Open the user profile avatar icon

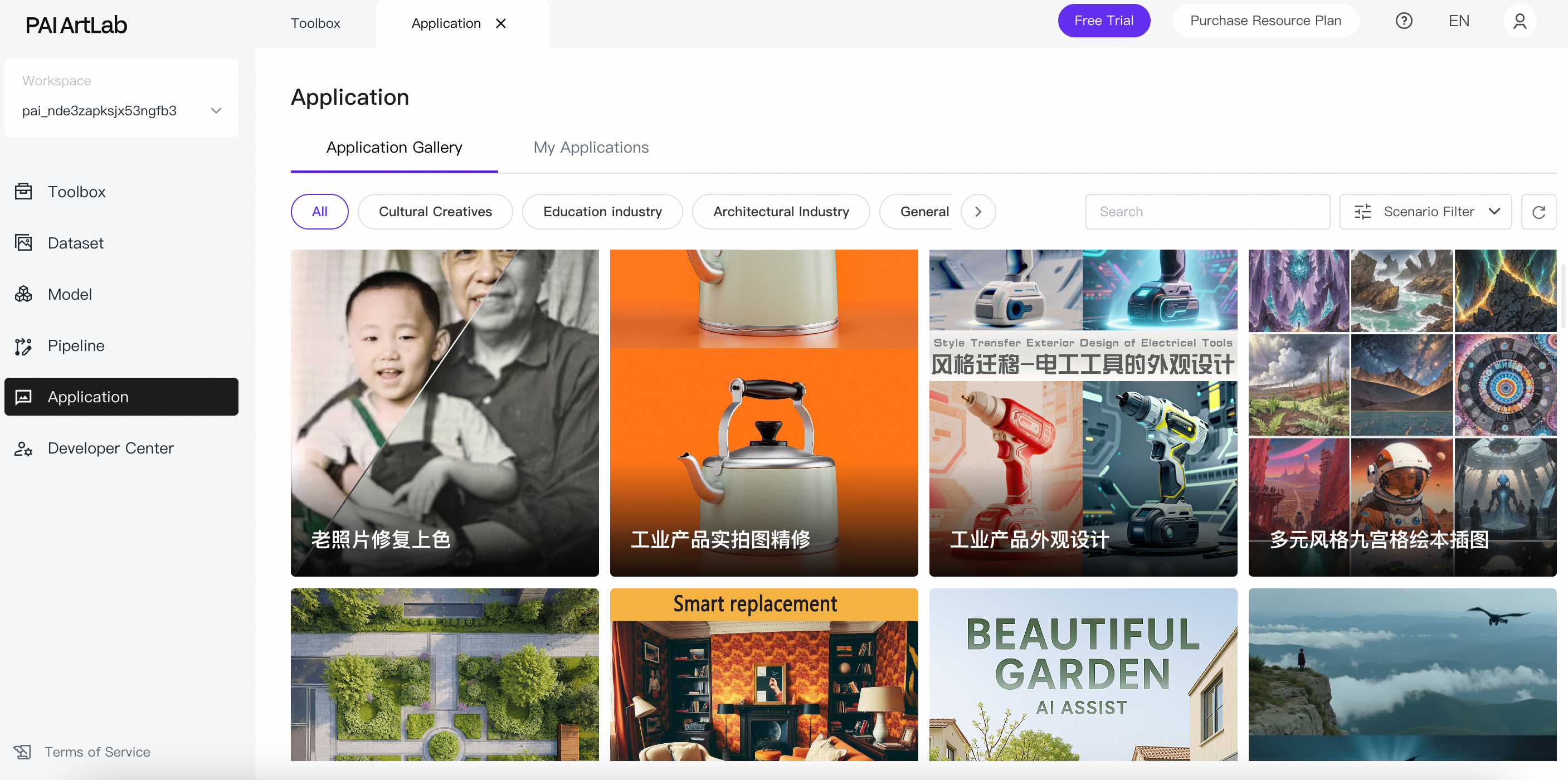coord(1520,21)
